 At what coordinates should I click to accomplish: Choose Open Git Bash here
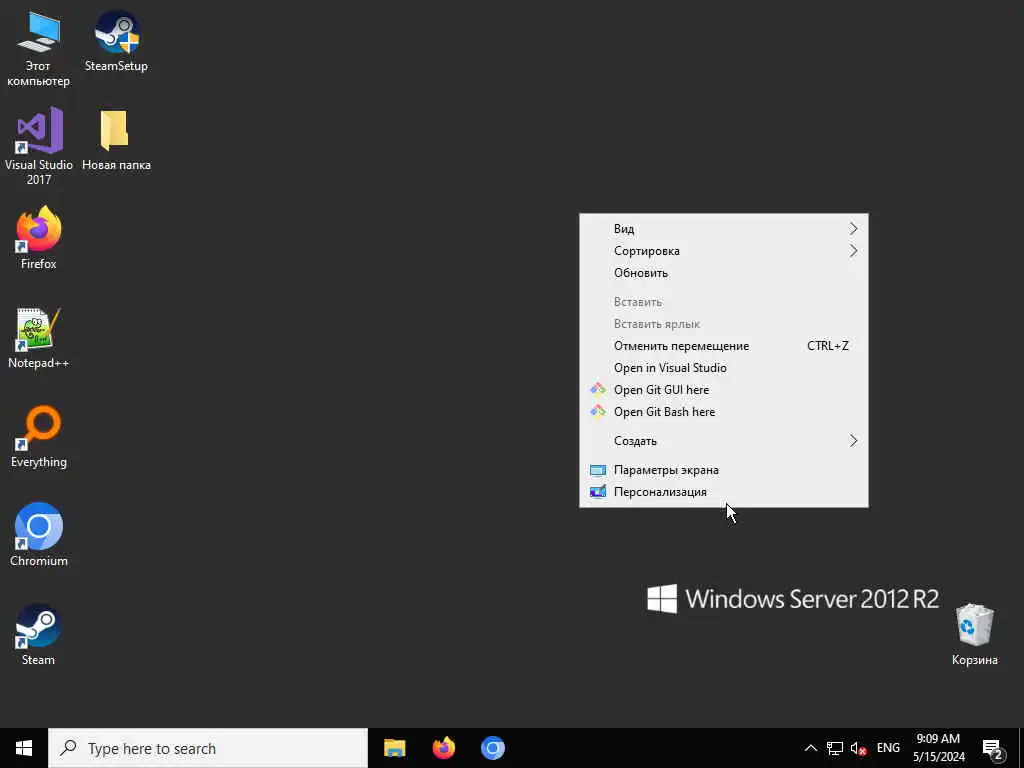point(724,412)
